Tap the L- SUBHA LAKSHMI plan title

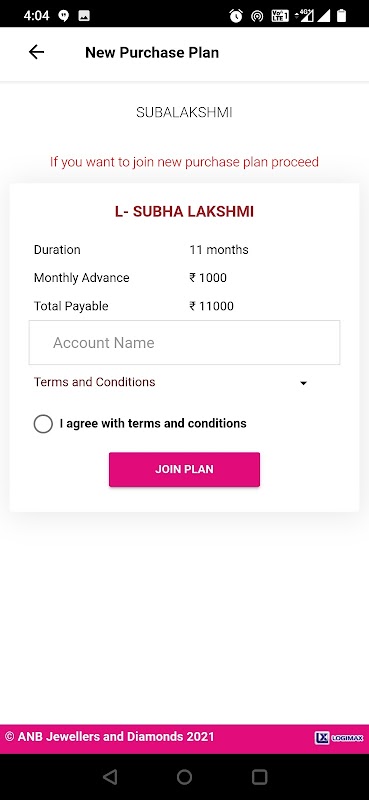(x=184, y=212)
